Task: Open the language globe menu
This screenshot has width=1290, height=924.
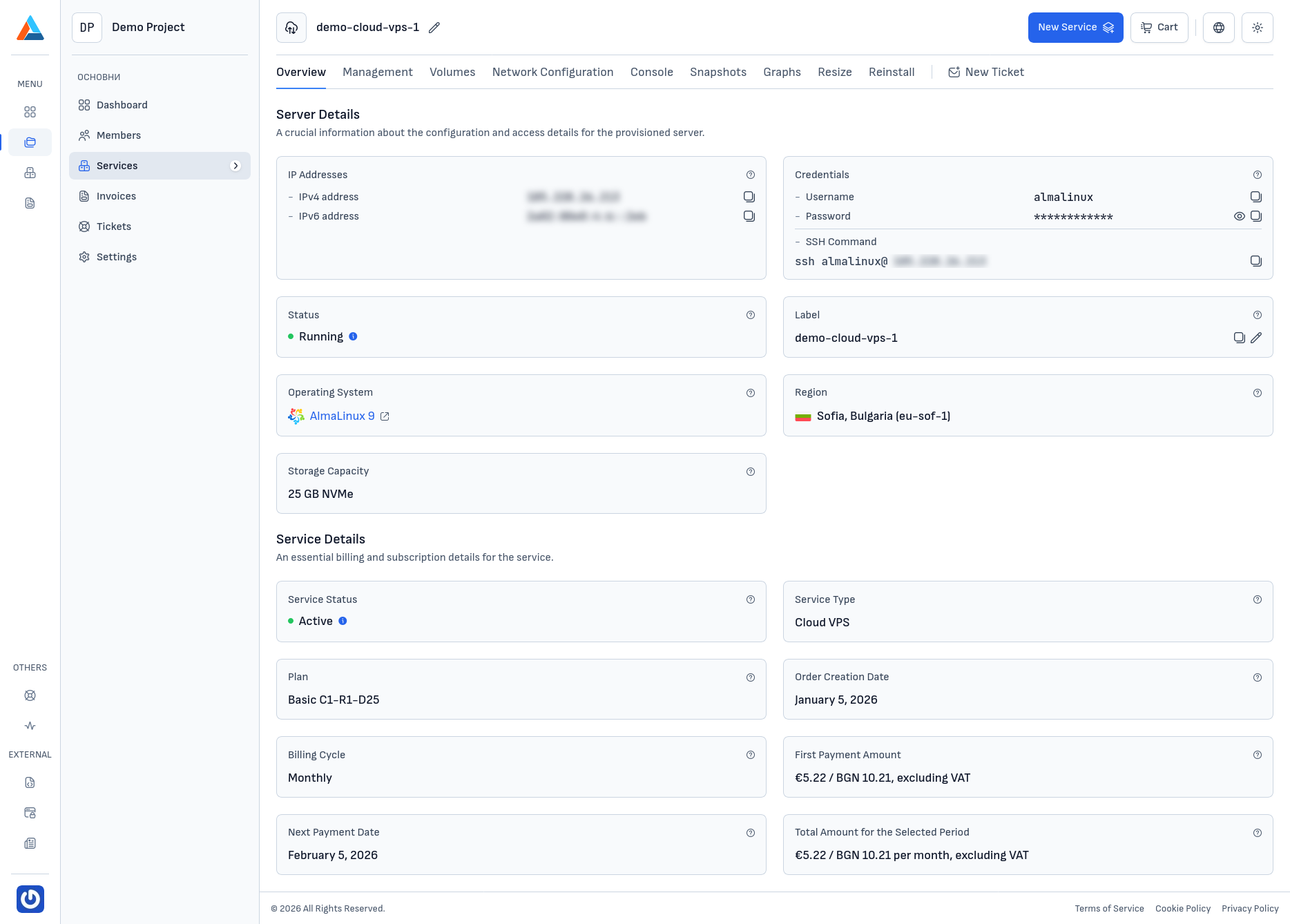Action: [x=1219, y=28]
